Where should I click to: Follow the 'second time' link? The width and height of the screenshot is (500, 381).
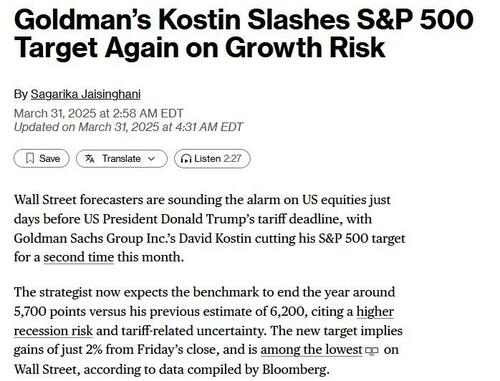click(79, 257)
